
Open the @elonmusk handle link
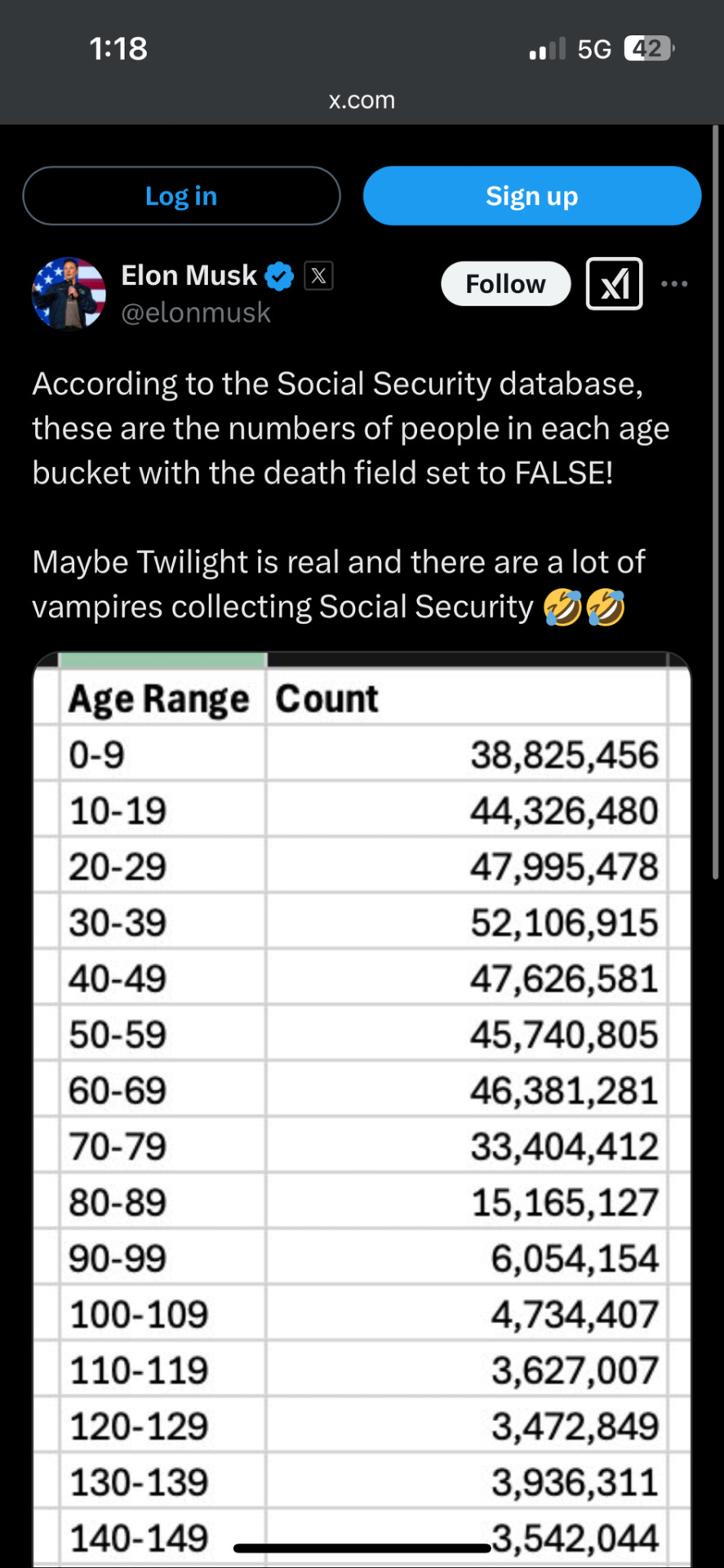coord(196,313)
